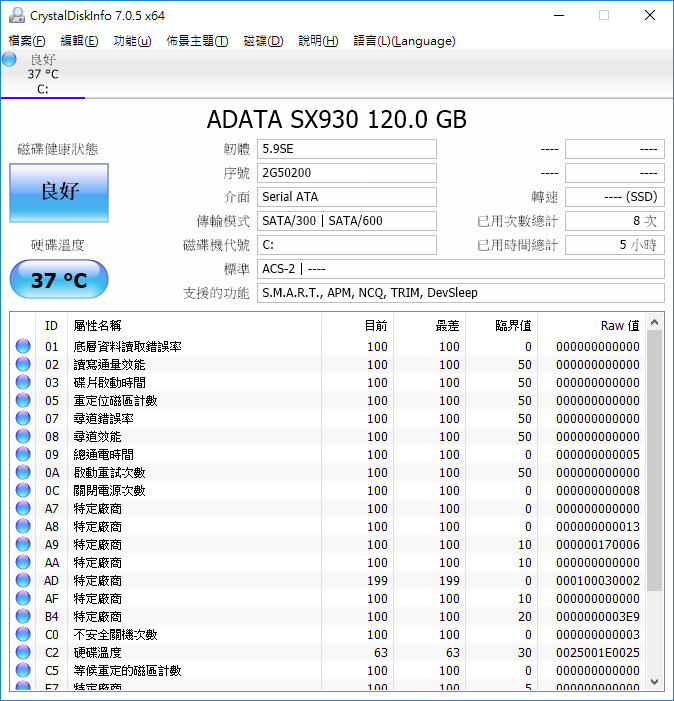The width and height of the screenshot is (674, 701).
Task: Select the C: disk tab at the top
Action: [43, 75]
